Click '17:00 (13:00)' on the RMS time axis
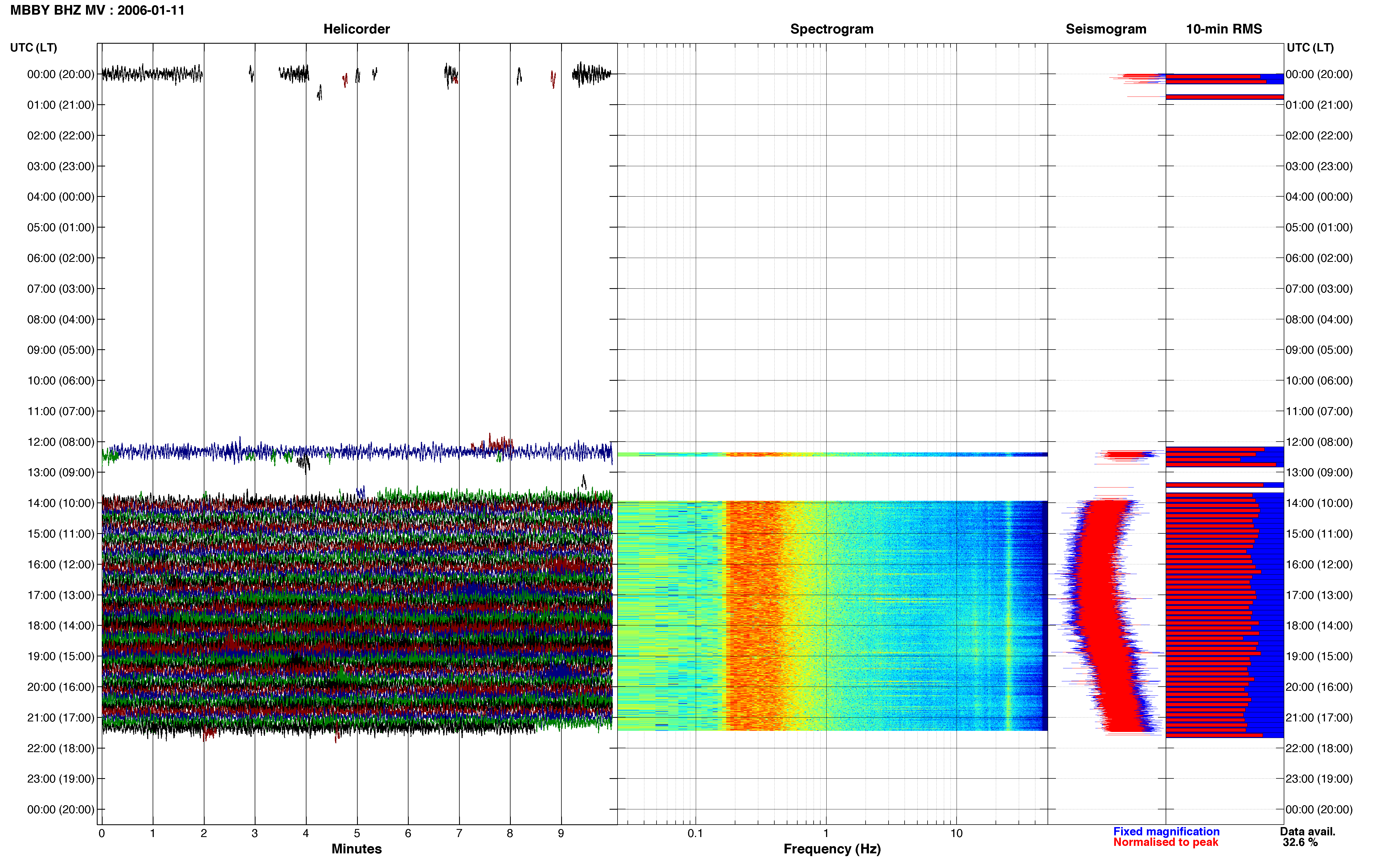This screenshot has width=1388, height=868. (x=1319, y=595)
